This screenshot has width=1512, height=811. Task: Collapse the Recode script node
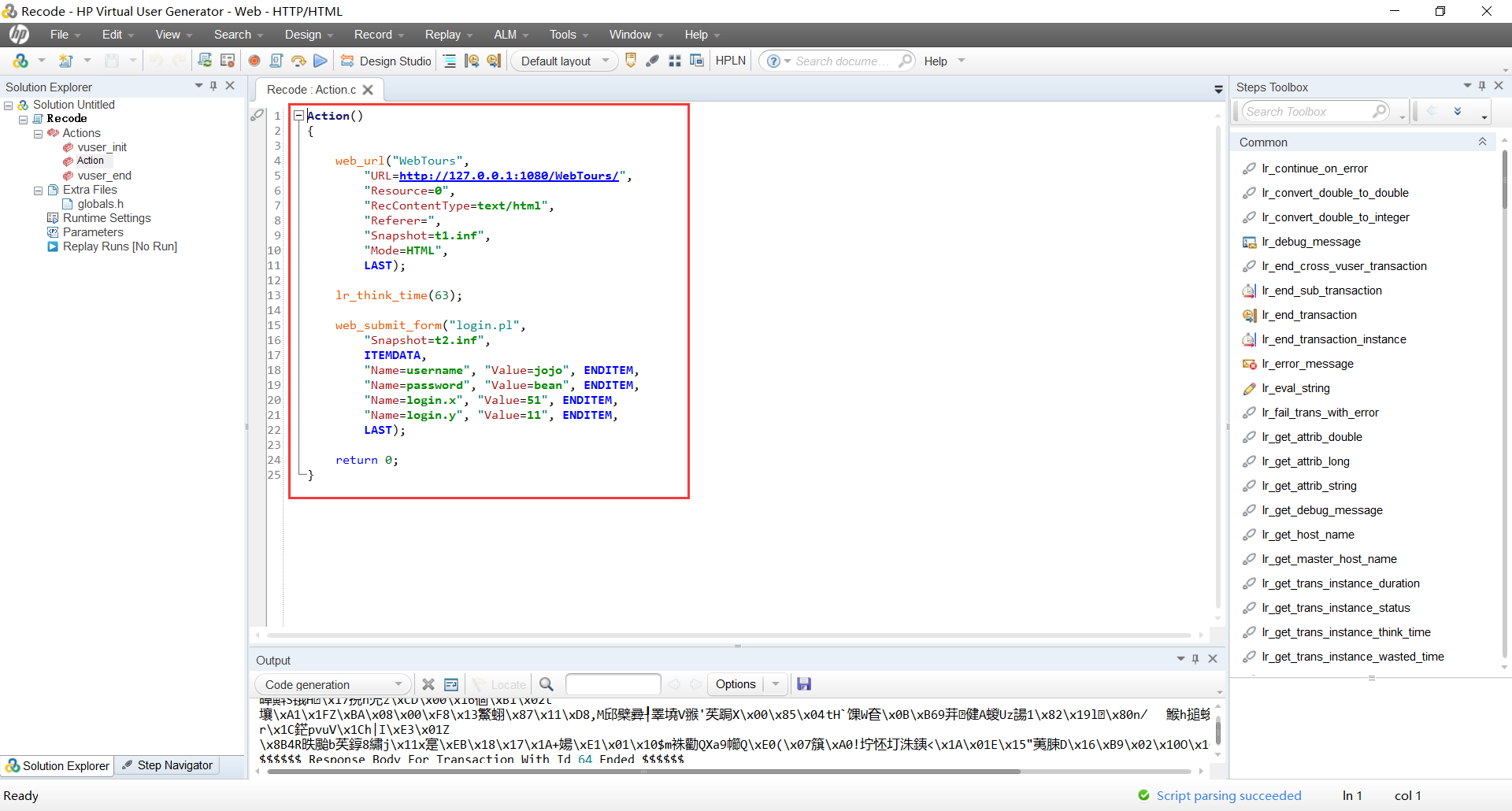24,119
